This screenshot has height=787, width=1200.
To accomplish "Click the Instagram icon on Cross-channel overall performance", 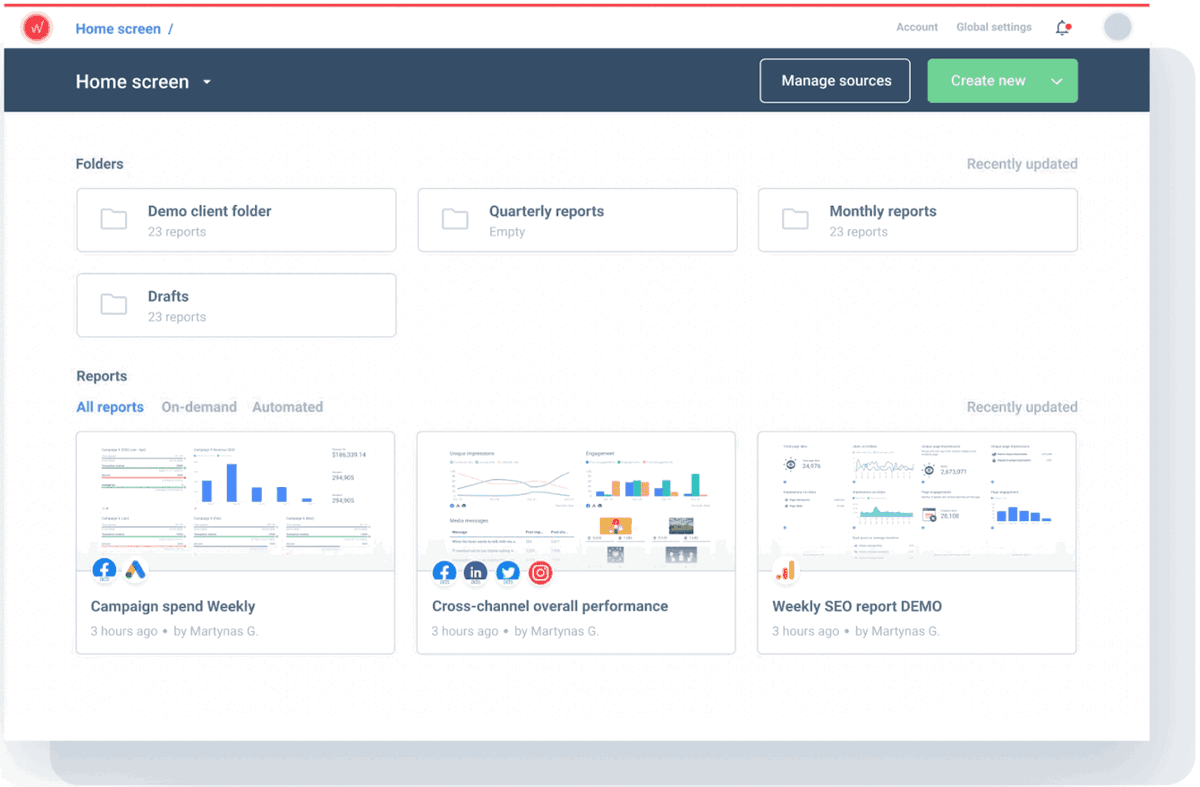I will click(x=540, y=573).
